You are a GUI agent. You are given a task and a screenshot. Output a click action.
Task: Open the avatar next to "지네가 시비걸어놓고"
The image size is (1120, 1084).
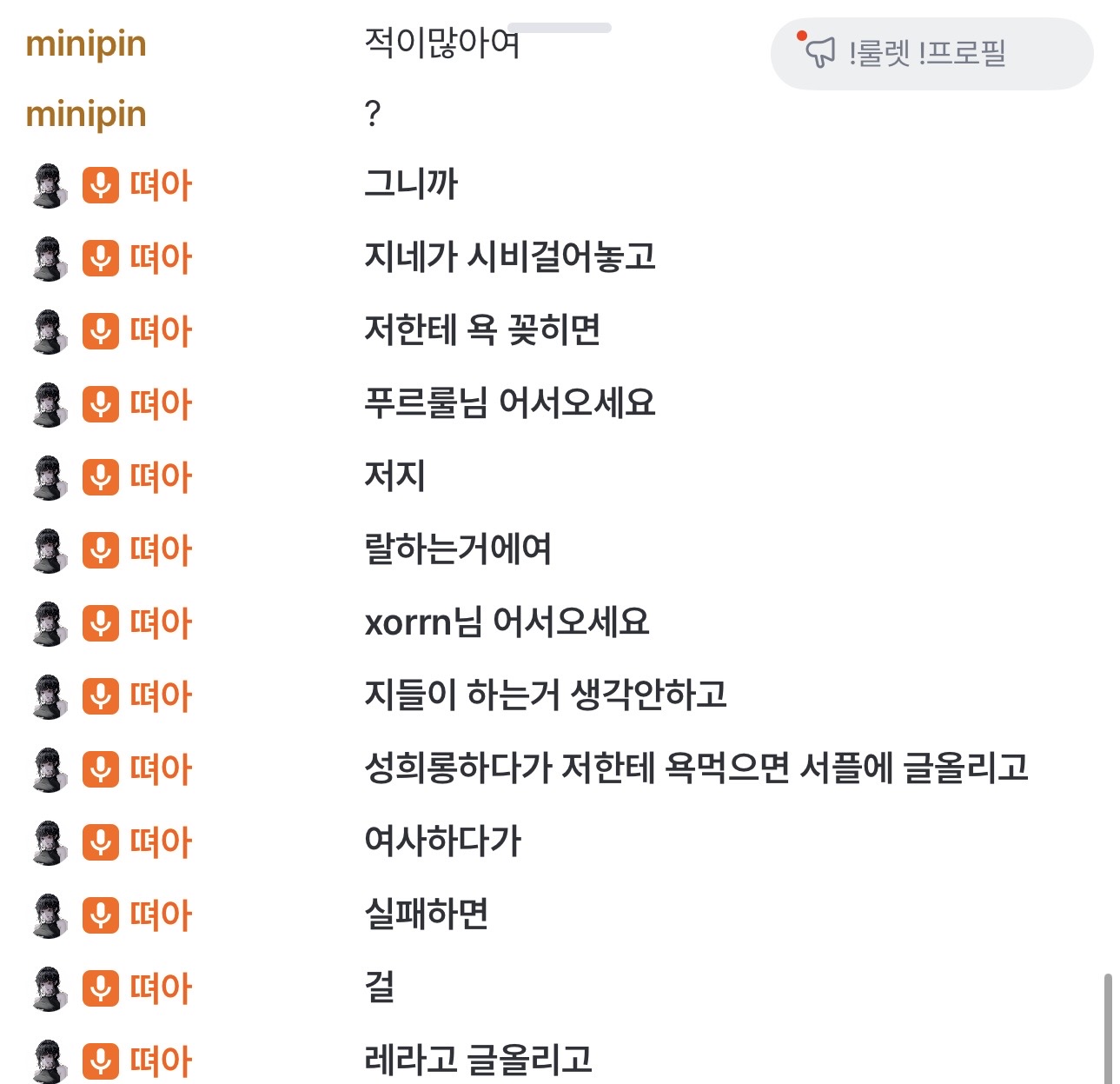[50, 259]
